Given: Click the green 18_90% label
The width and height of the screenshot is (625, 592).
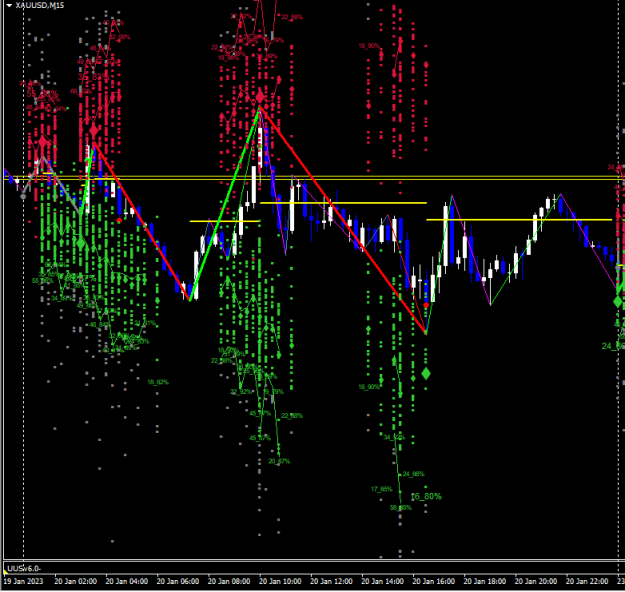Looking at the screenshot, I should (369, 387).
